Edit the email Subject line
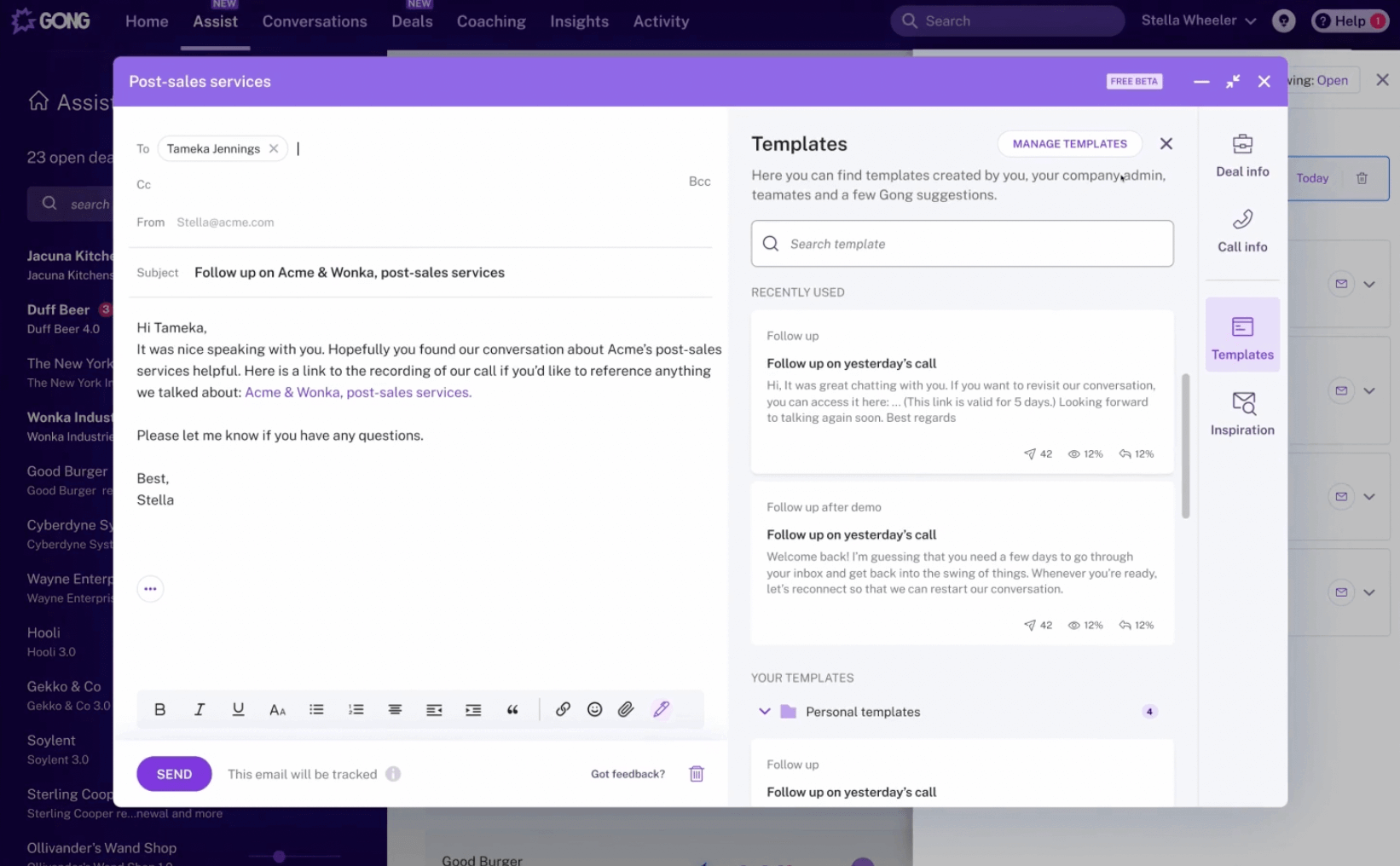 coord(350,273)
